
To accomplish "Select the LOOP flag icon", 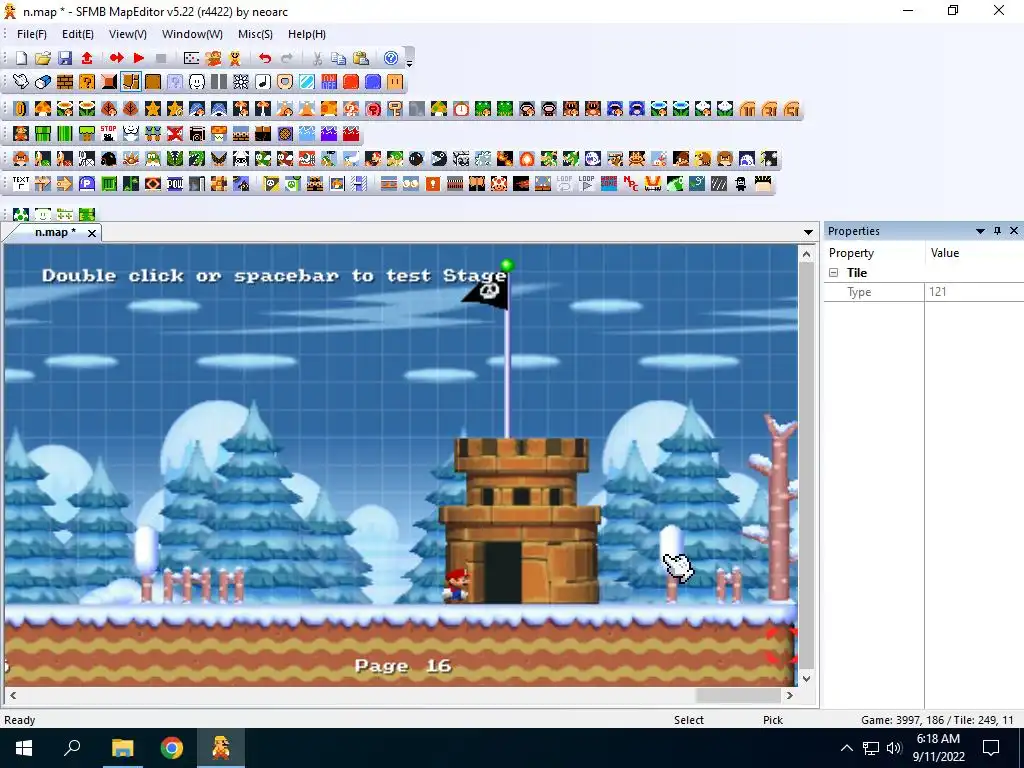I will [586, 184].
